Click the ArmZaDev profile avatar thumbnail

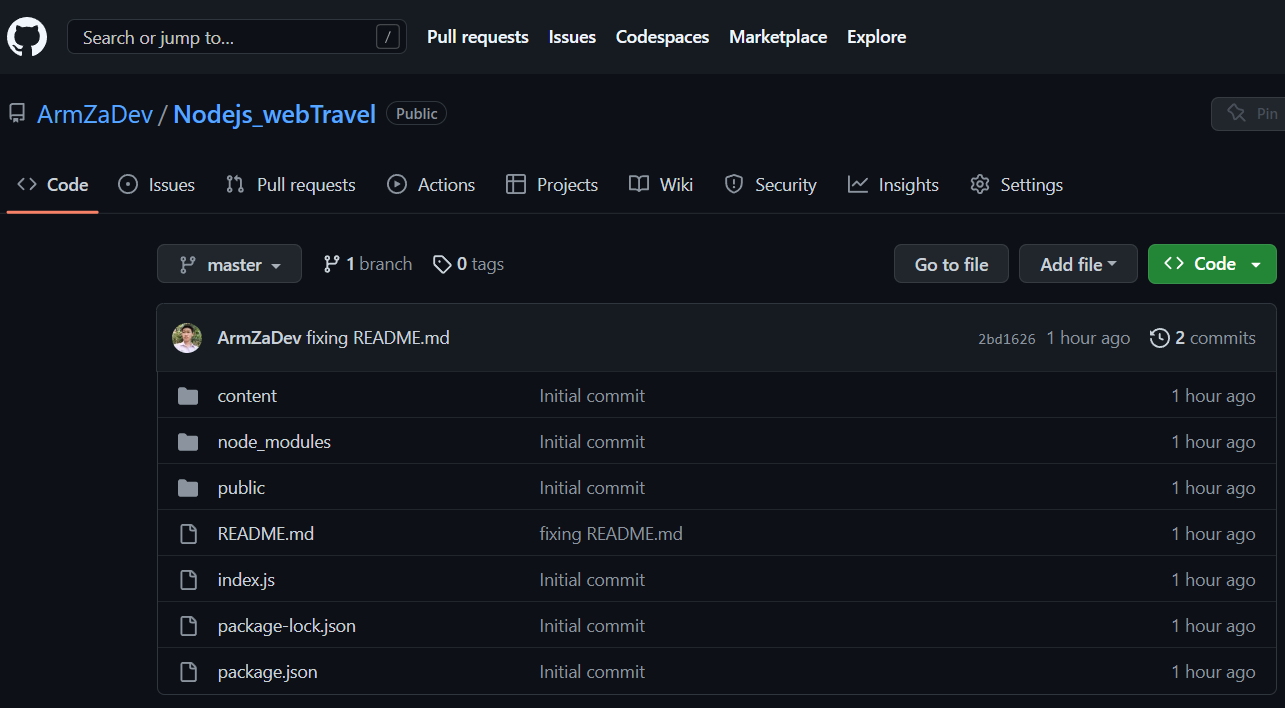187,338
